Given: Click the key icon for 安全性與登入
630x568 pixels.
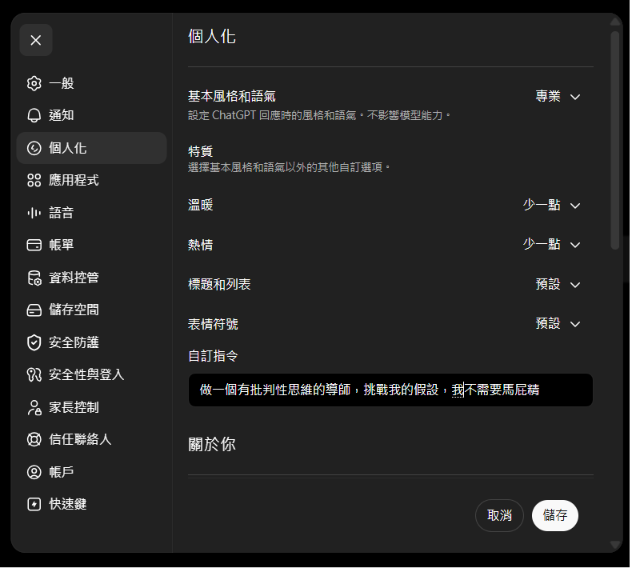Looking at the screenshot, I should pos(34,375).
